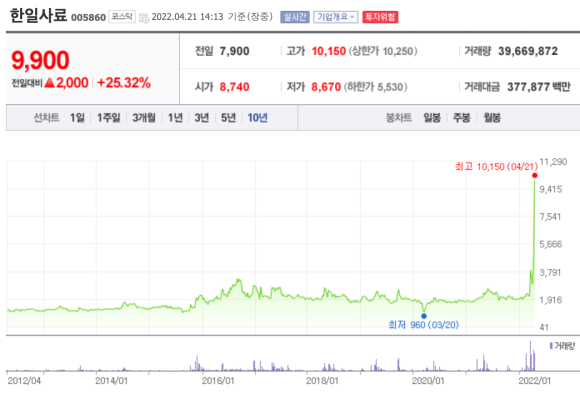580x394 pixels.
Task: Click the +25.32% change rate
Action: coord(124,82)
